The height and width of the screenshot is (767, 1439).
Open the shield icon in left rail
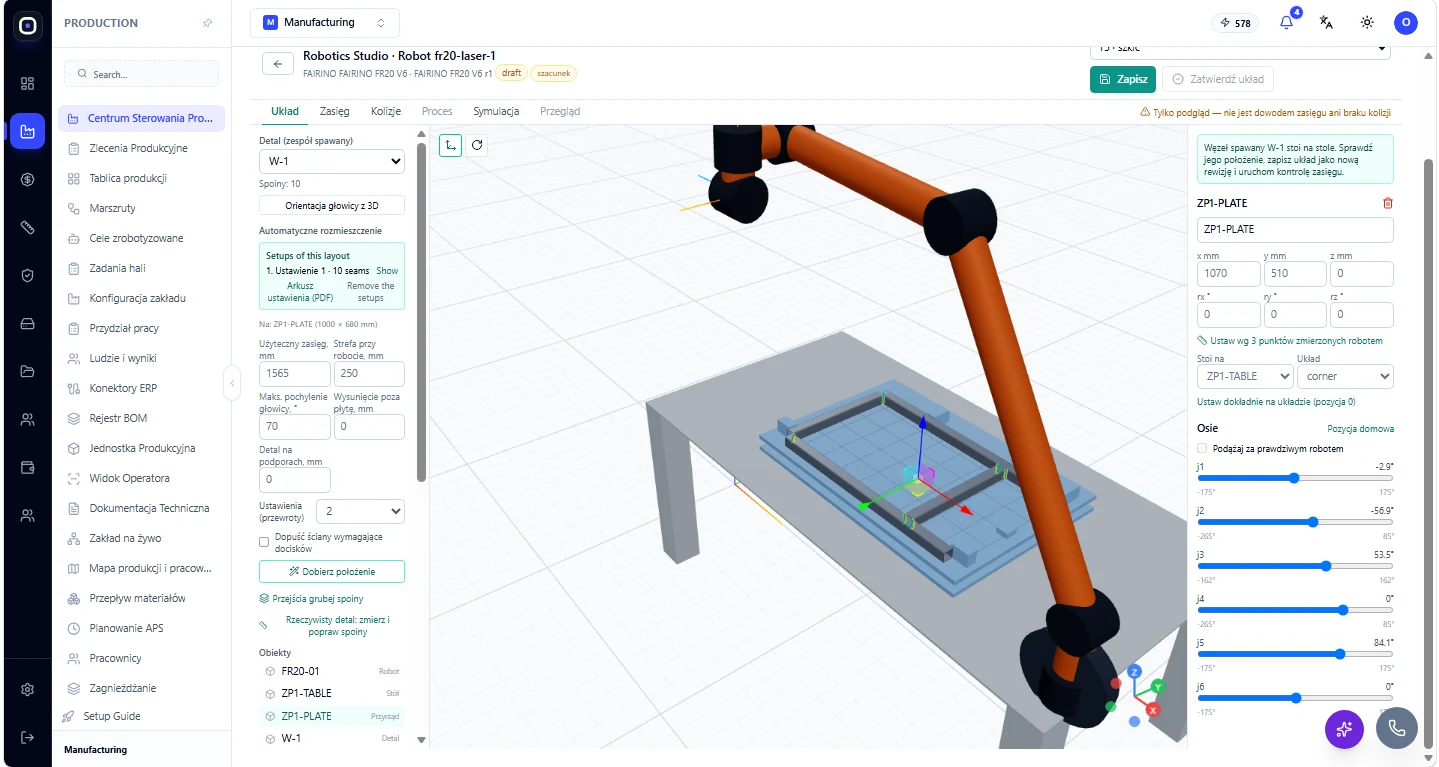(27, 276)
